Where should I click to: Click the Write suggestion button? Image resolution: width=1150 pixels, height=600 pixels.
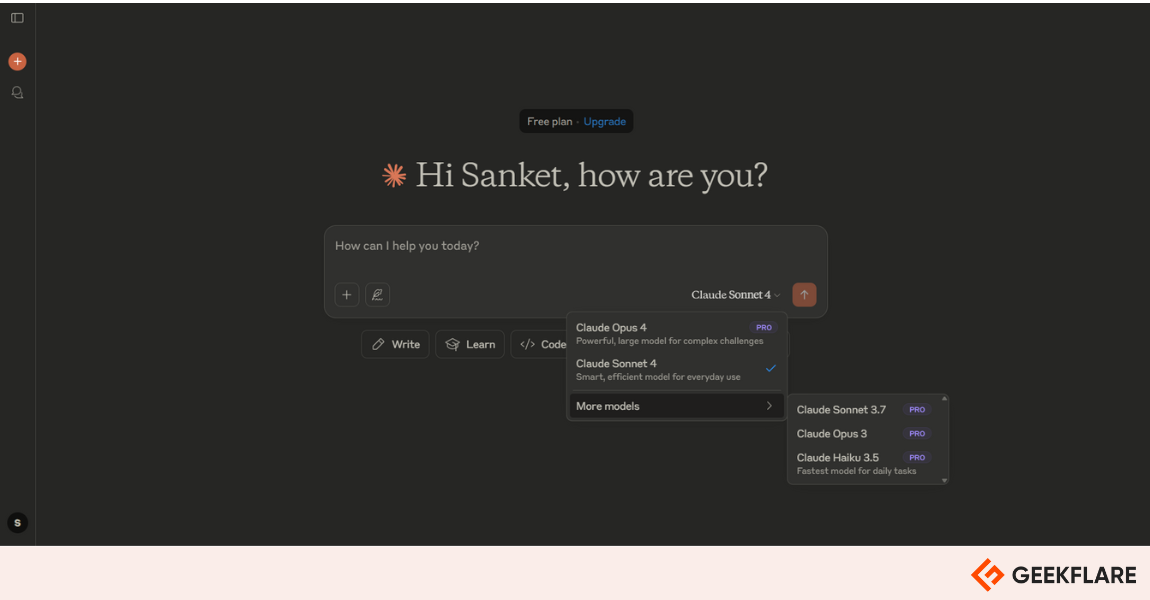tap(395, 344)
